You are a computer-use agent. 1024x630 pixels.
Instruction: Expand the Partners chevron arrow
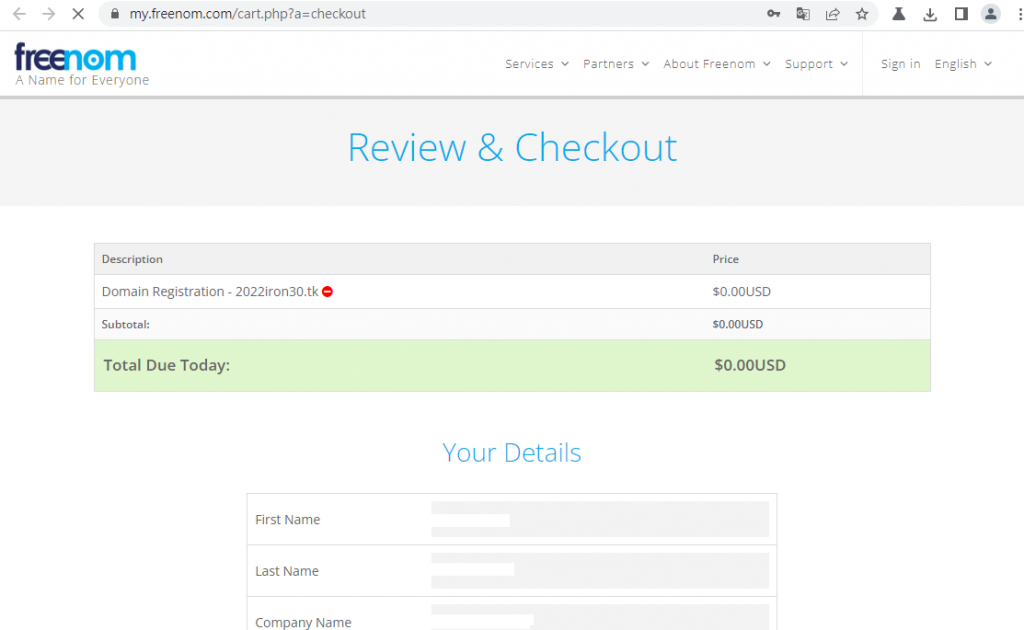645,64
